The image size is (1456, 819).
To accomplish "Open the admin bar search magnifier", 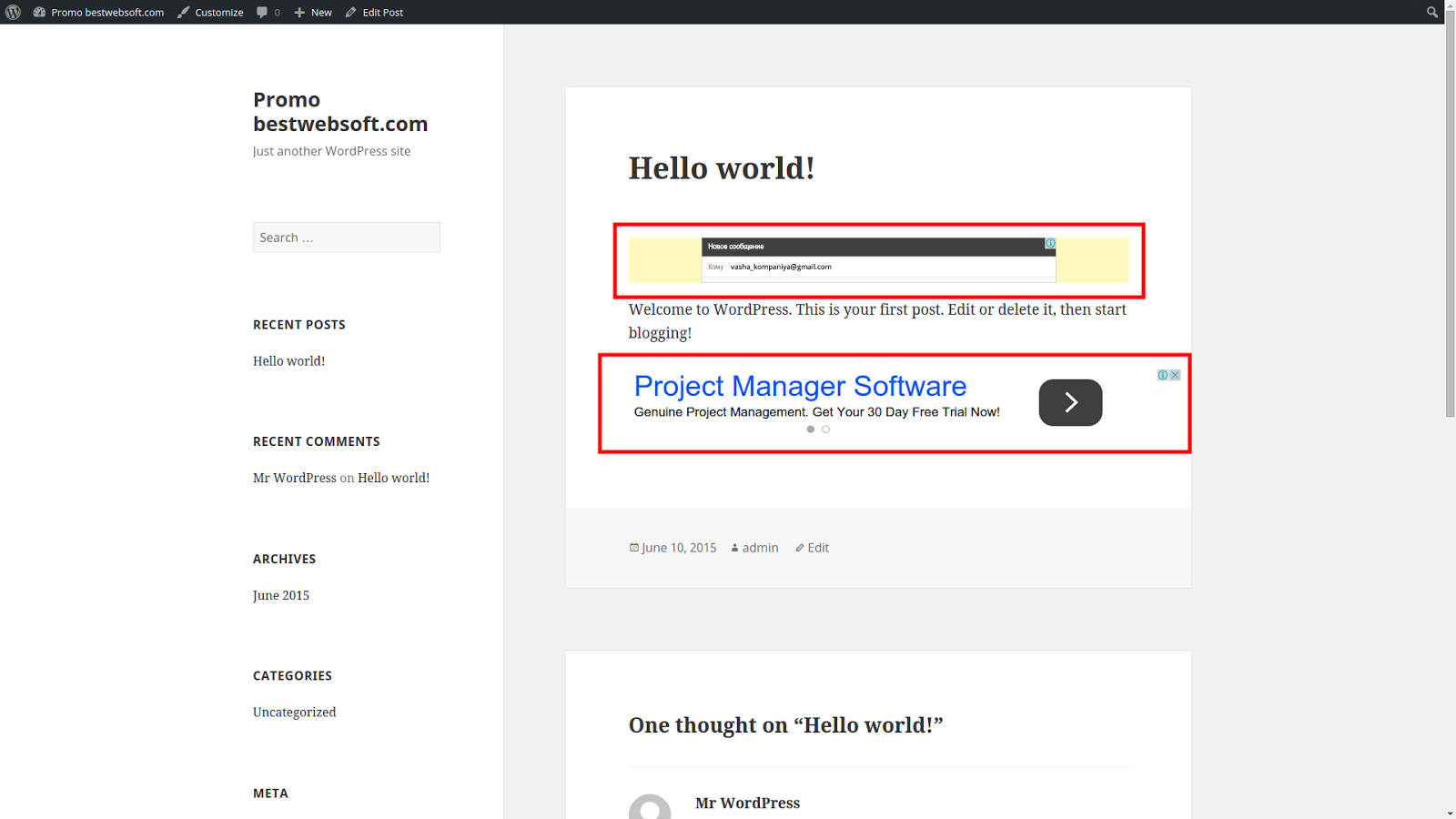I will [x=1432, y=12].
